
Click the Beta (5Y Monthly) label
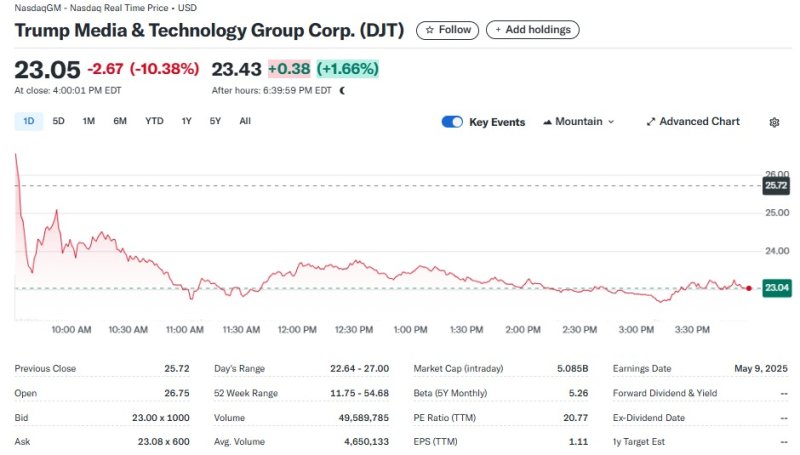tap(450, 393)
